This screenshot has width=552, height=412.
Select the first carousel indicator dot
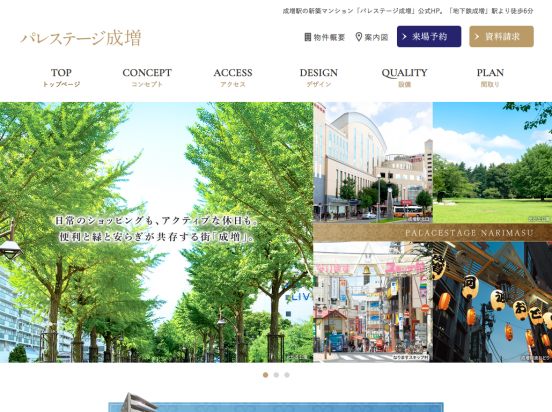(x=265, y=375)
